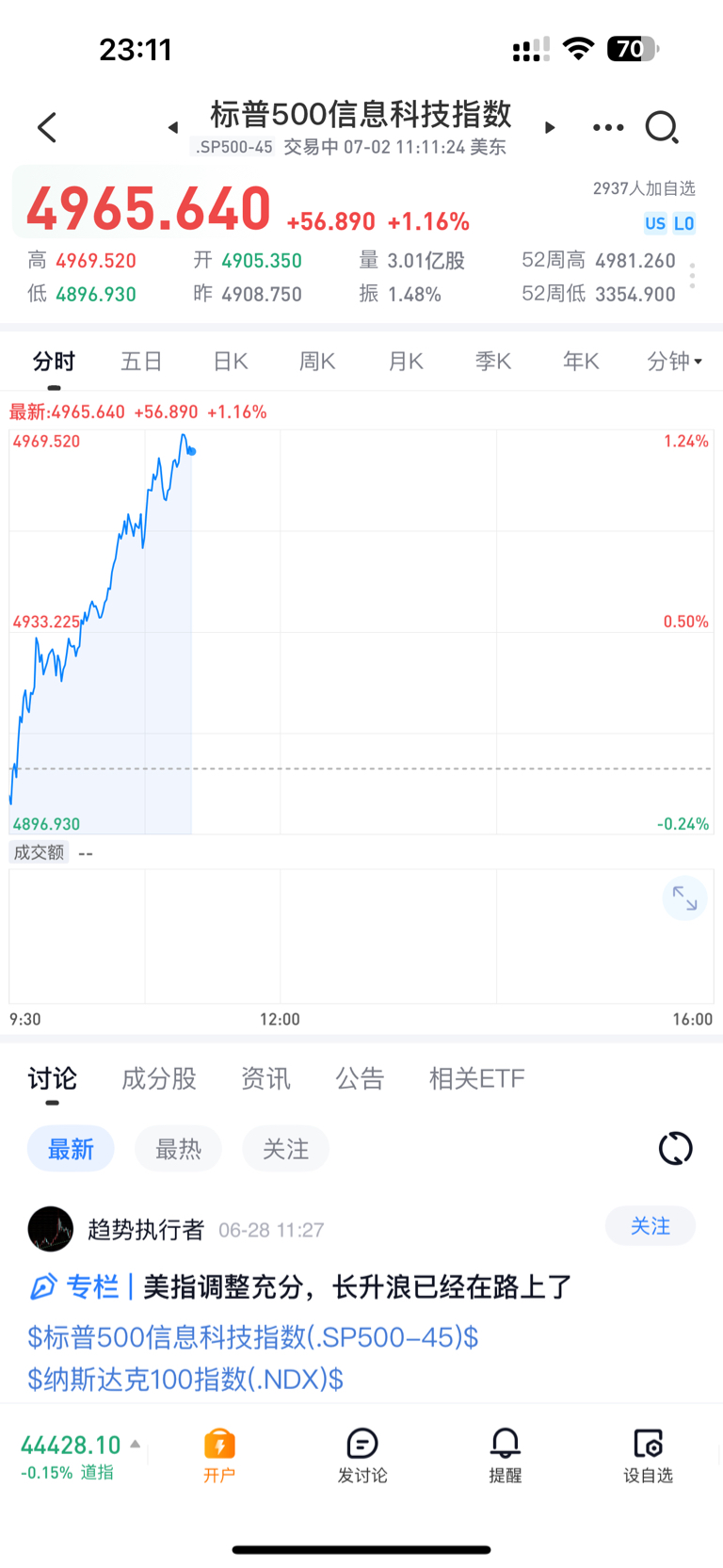The height and width of the screenshot is (1568, 723).
Task: Open the 分钟 interval dropdown
Action: 674,361
